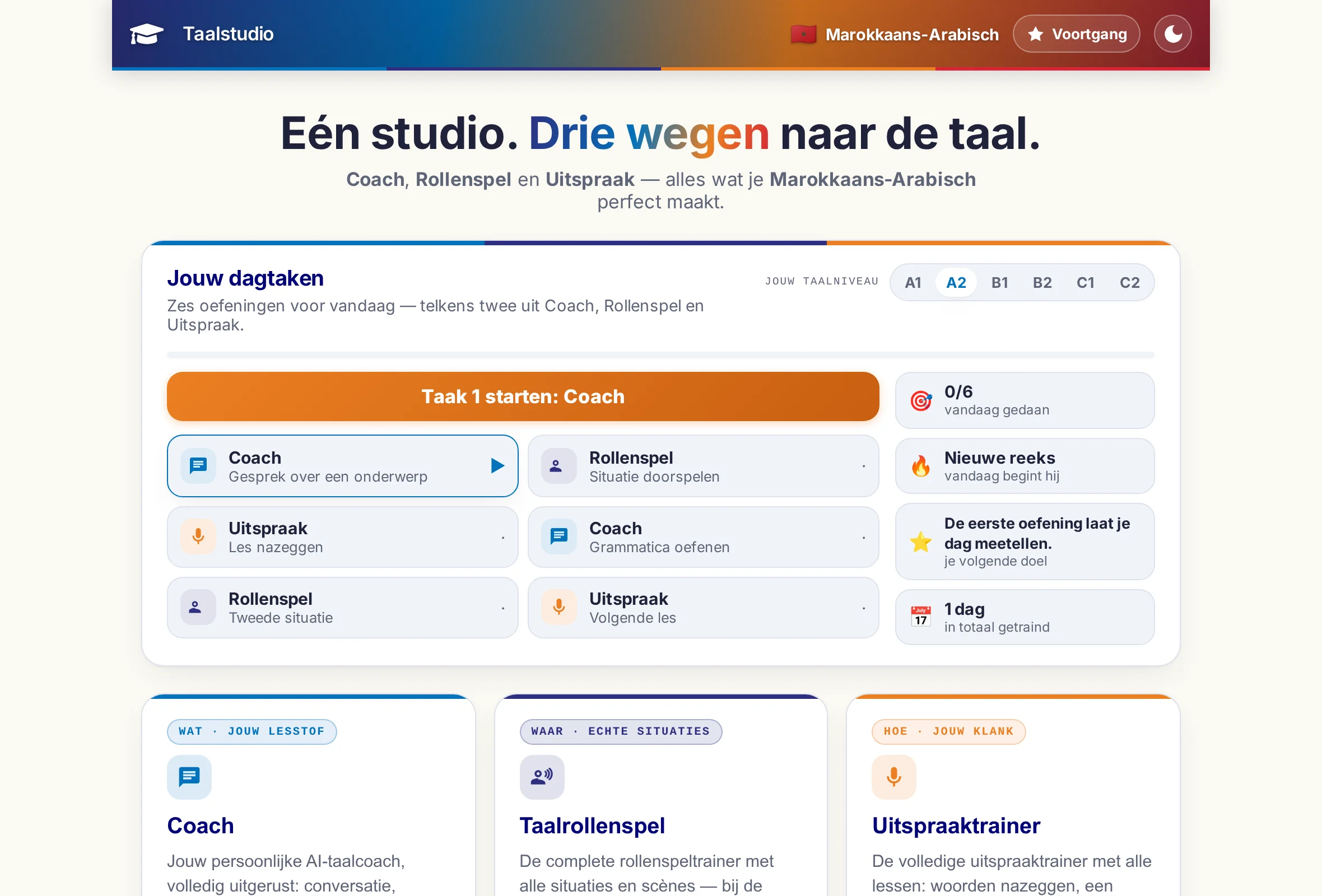
Task: Click the calendar icon next to 1 dag
Action: coord(920,617)
